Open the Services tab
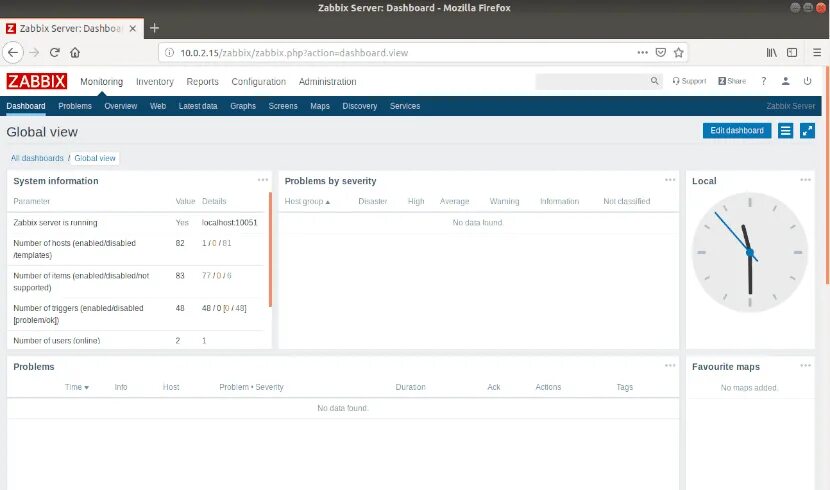 click(405, 106)
